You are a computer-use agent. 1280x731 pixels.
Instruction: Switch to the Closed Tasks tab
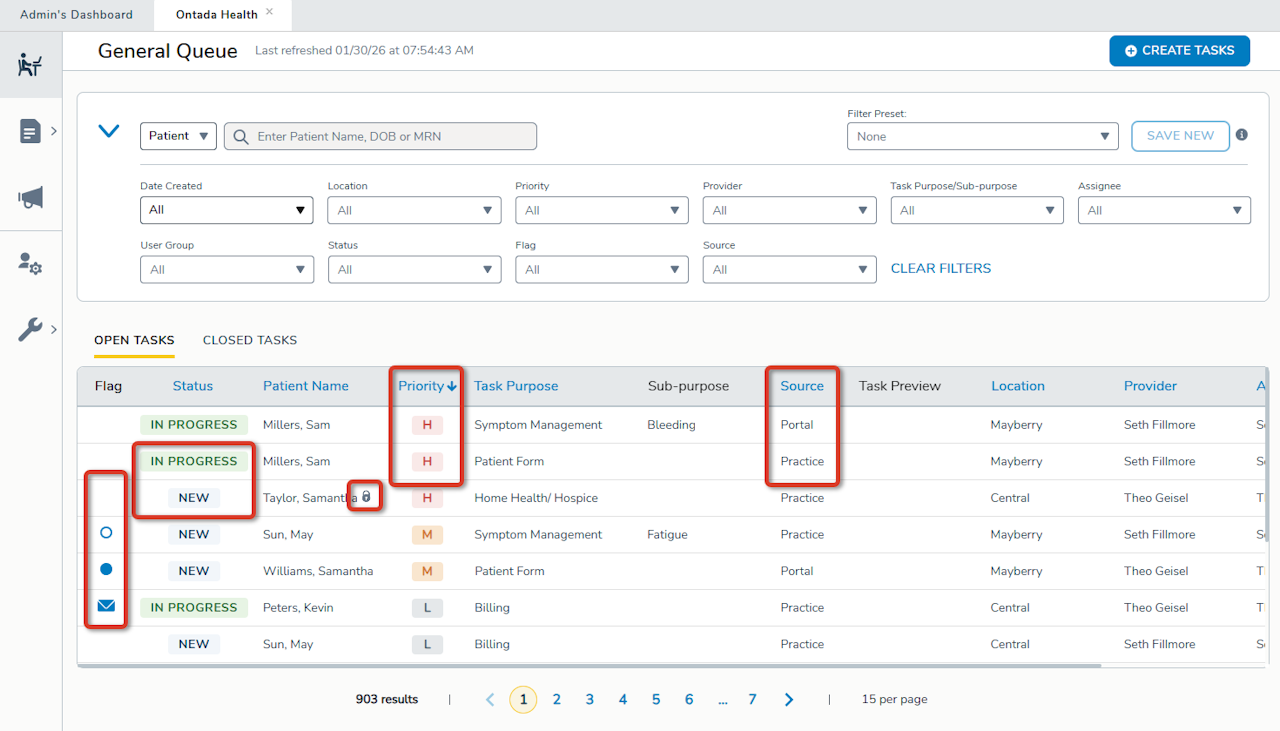[x=249, y=340]
